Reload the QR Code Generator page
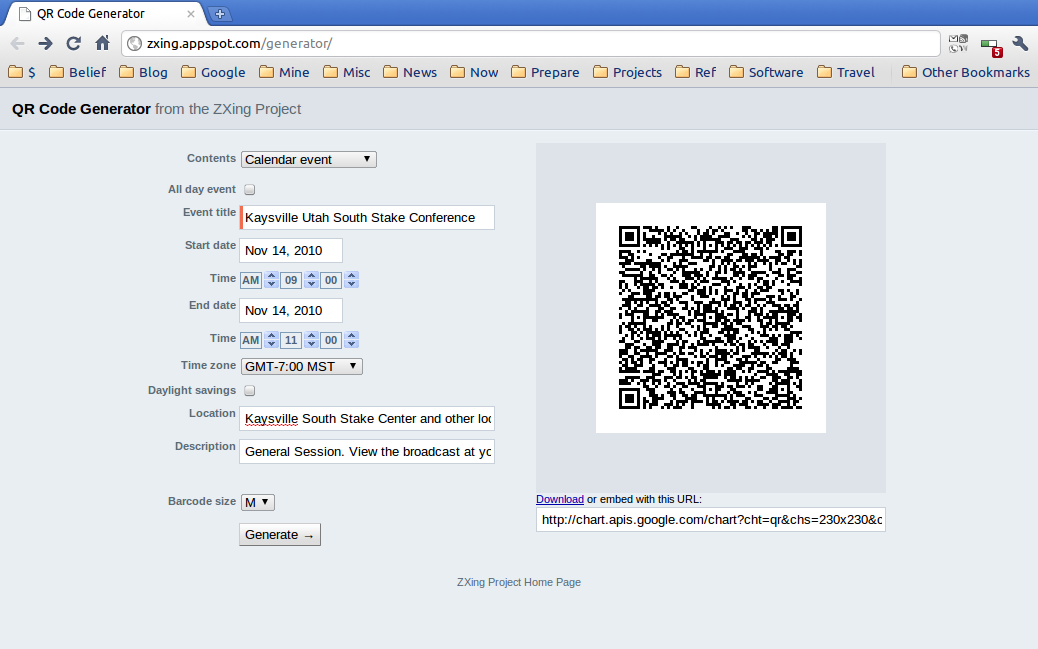The height and width of the screenshot is (649, 1038). tap(73, 44)
